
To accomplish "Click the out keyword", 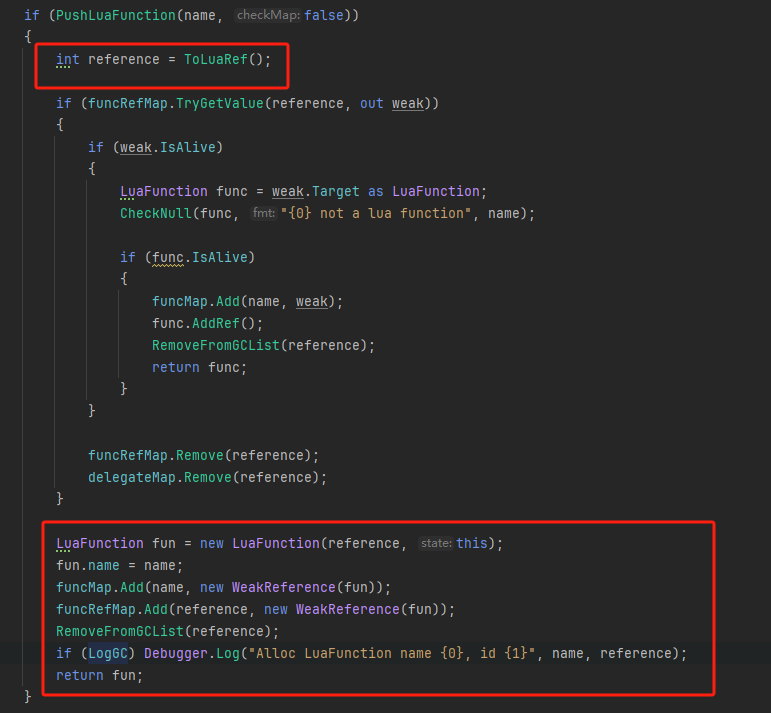I will [x=372, y=103].
